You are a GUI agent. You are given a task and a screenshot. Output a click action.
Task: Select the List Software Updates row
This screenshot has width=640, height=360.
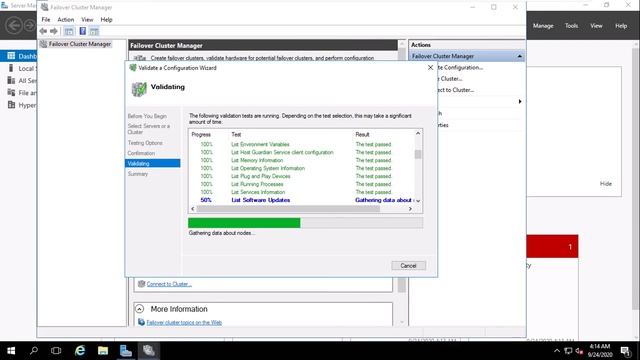301,200
